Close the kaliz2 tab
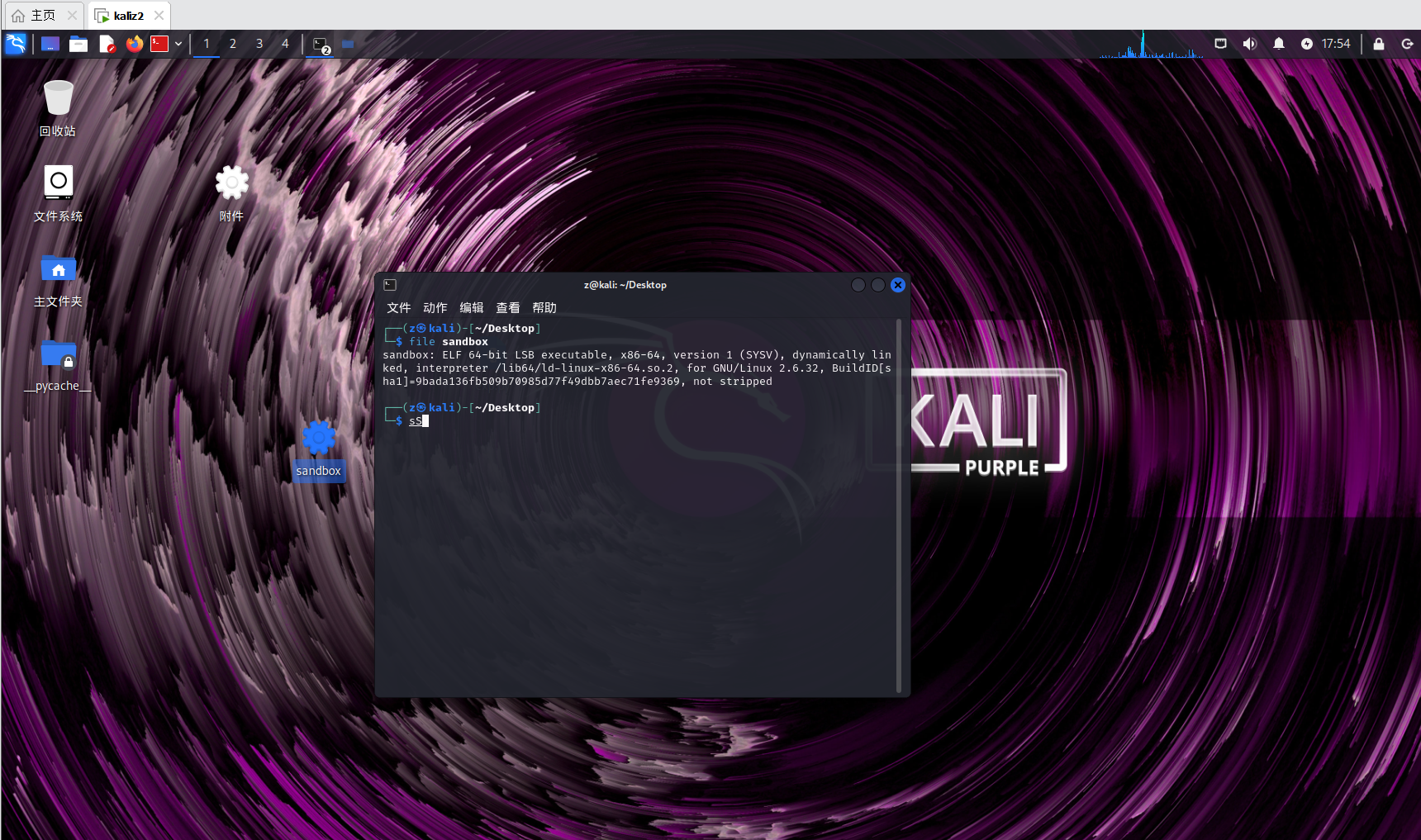 [159, 16]
